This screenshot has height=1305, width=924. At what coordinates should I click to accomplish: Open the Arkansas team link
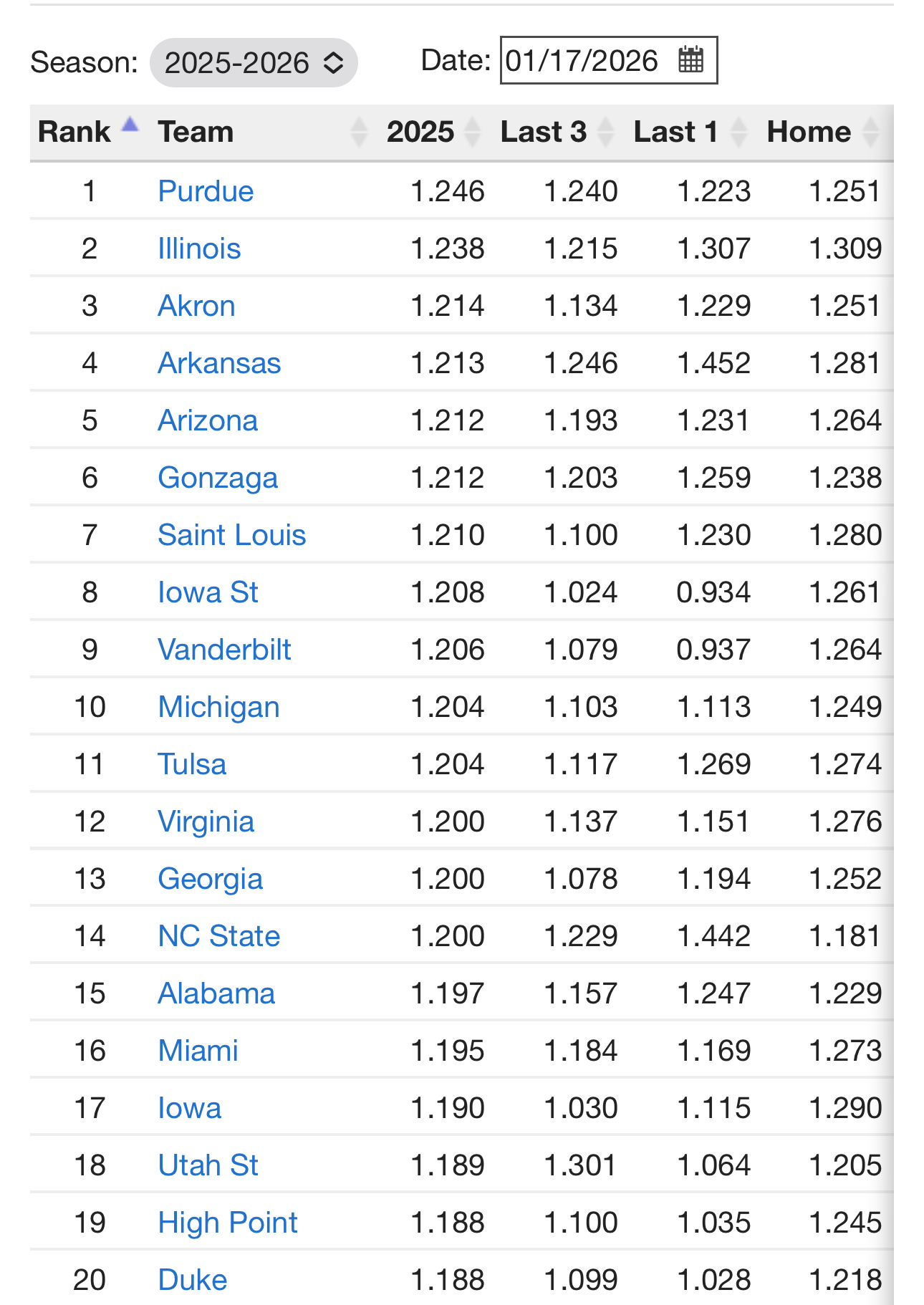click(x=219, y=363)
